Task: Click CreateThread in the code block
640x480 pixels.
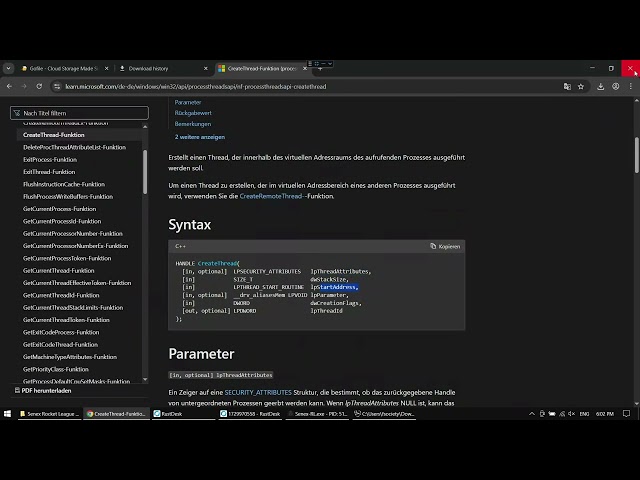Action: click(217, 264)
